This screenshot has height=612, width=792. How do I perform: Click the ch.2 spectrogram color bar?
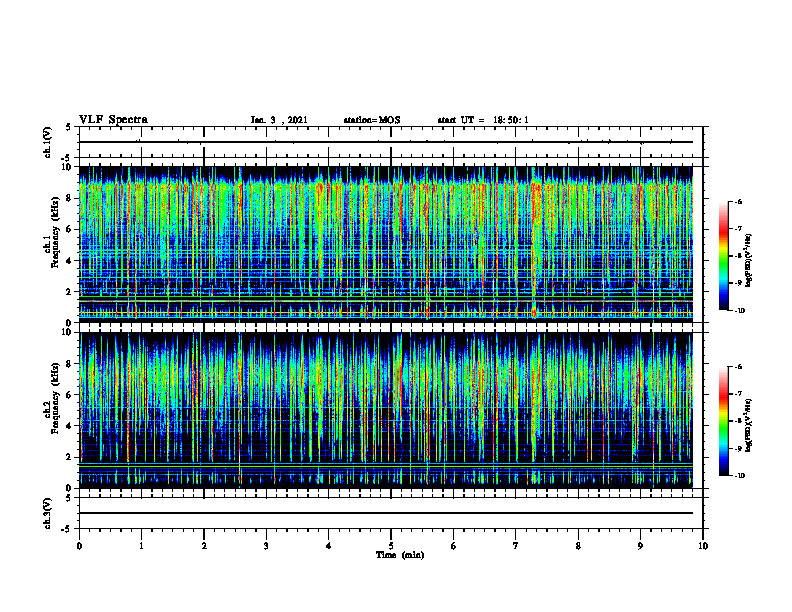(x=723, y=421)
